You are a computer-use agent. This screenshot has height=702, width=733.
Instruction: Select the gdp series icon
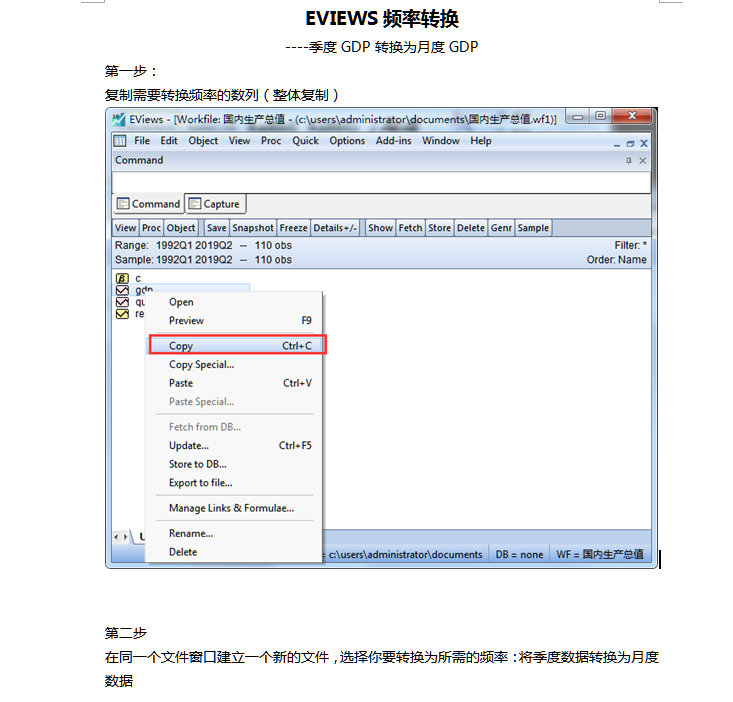122,290
